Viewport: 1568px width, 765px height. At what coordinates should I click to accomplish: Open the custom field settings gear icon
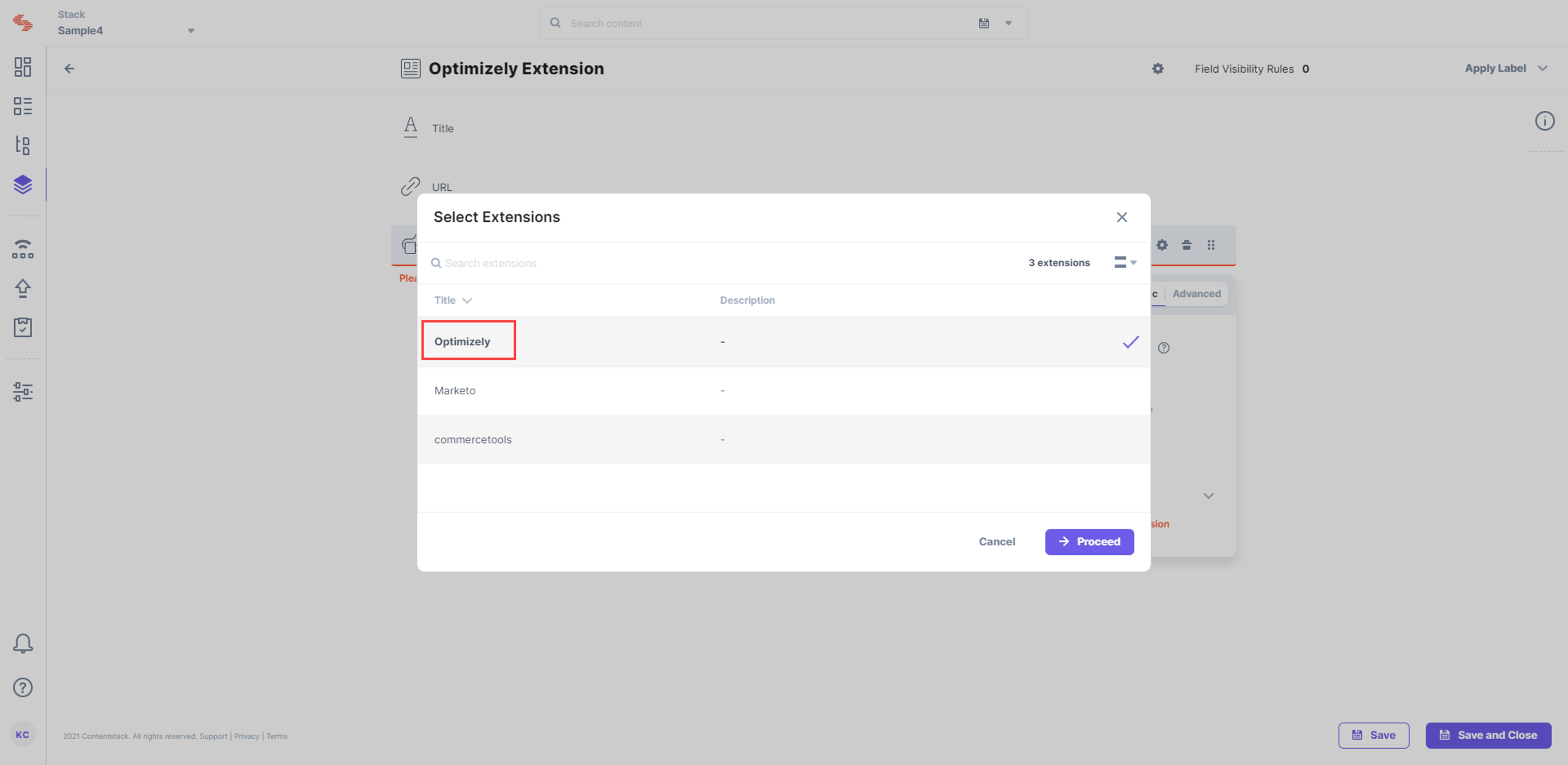click(1162, 245)
